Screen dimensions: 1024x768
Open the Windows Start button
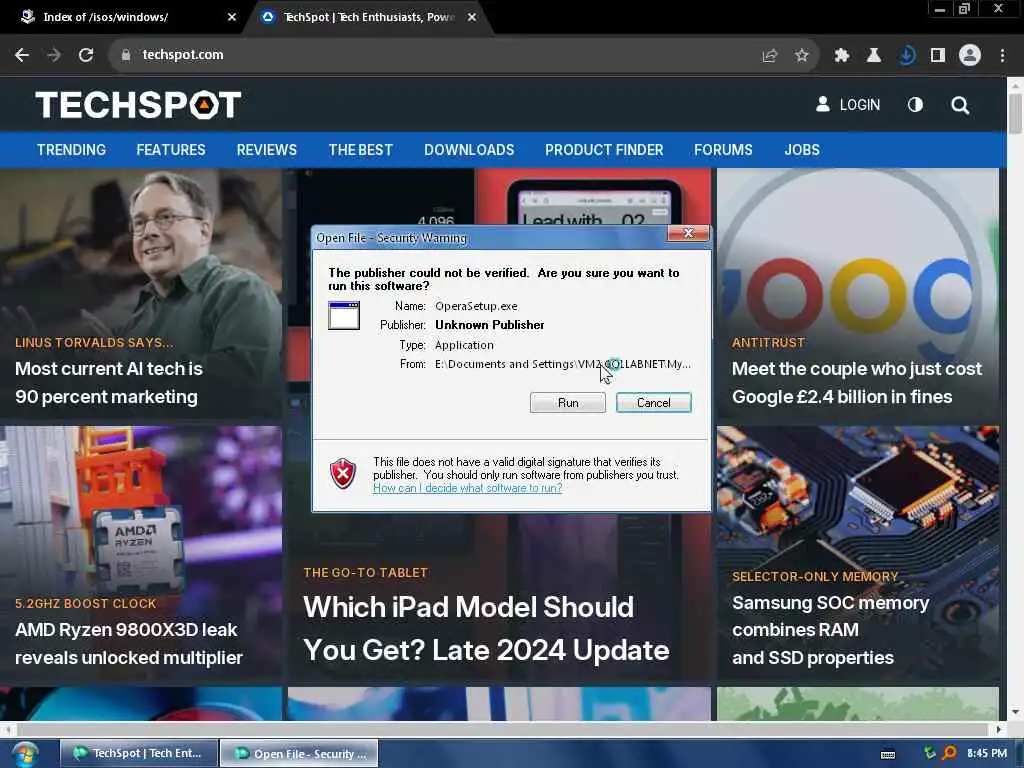(25, 754)
